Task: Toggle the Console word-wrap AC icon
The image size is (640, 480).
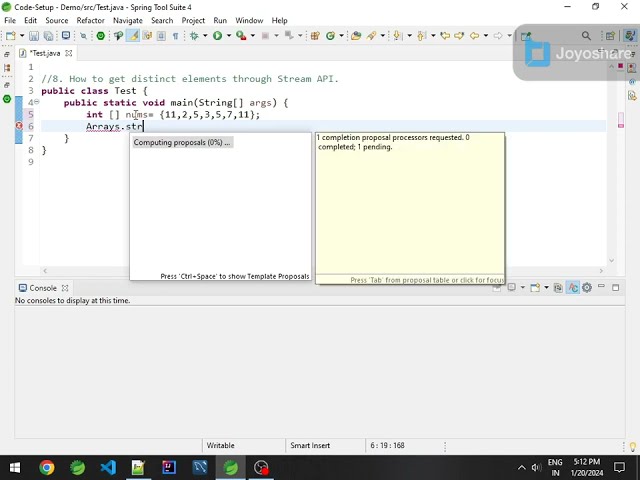Action: coord(573,288)
